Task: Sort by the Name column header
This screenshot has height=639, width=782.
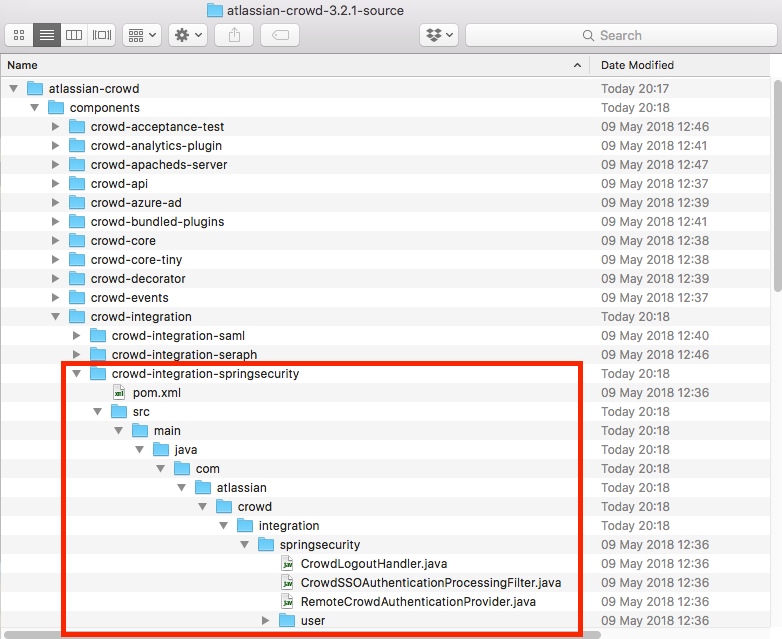Action: click(294, 65)
